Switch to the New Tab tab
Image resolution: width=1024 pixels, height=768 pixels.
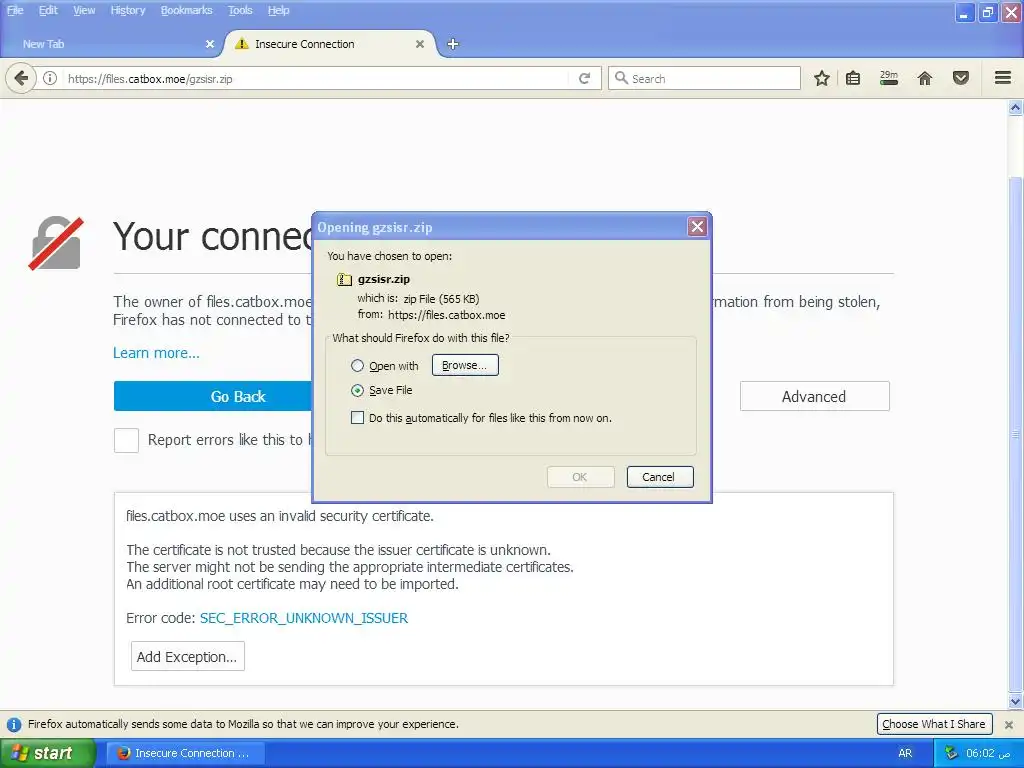(111, 44)
